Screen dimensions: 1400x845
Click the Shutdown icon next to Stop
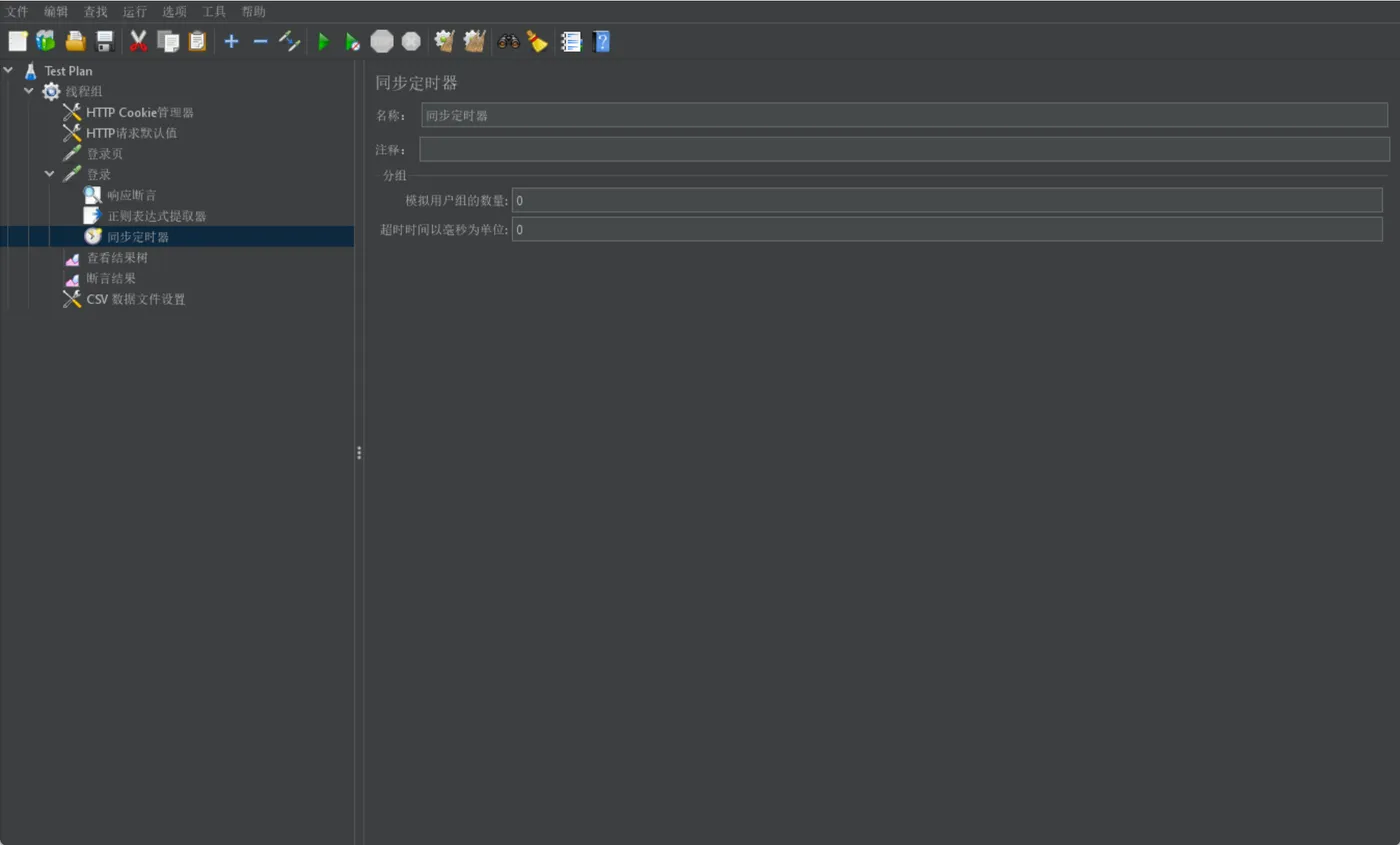click(x=411, y=41)
